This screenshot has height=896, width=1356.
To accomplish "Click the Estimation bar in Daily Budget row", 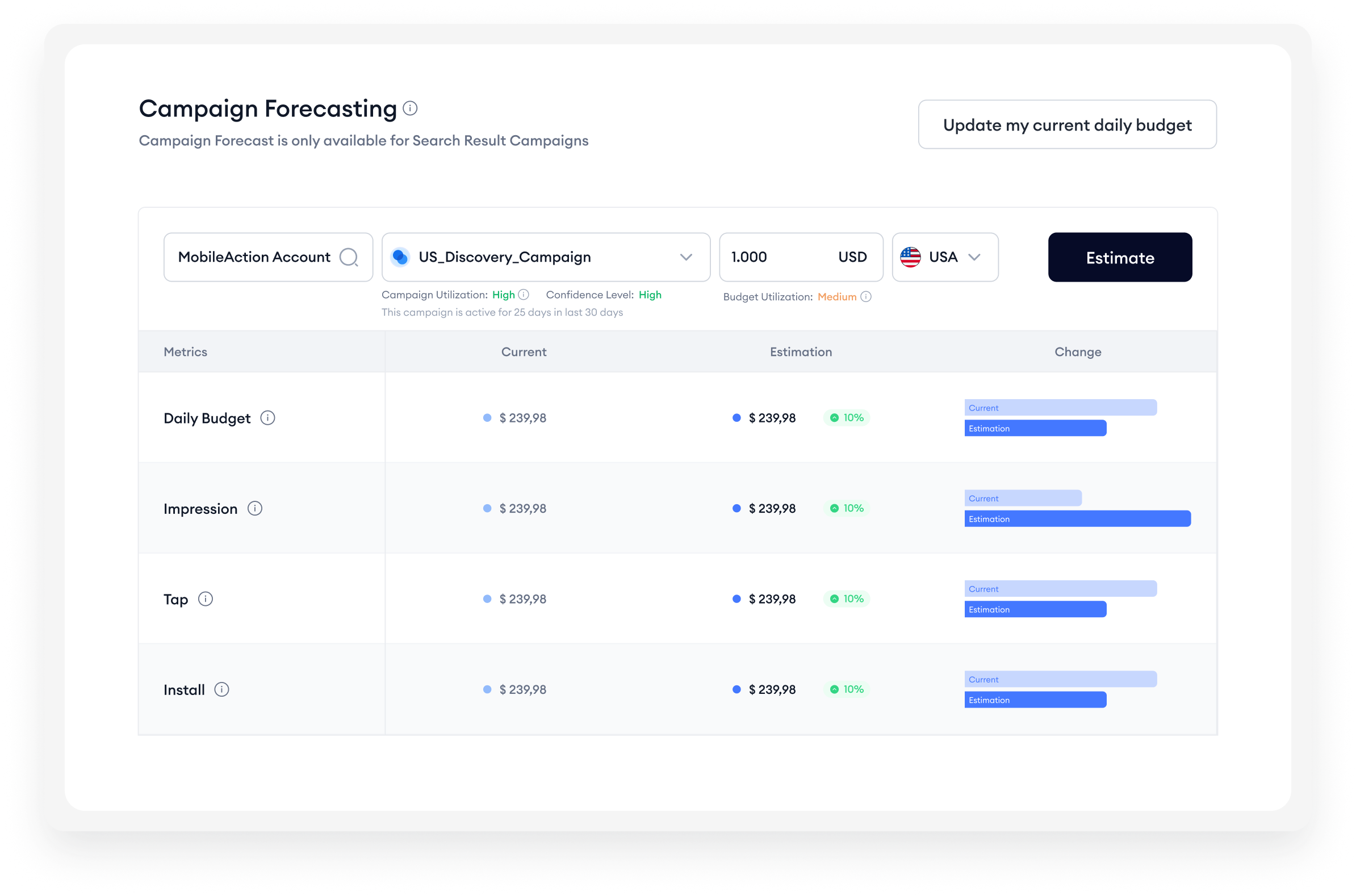I will 1035,428.
